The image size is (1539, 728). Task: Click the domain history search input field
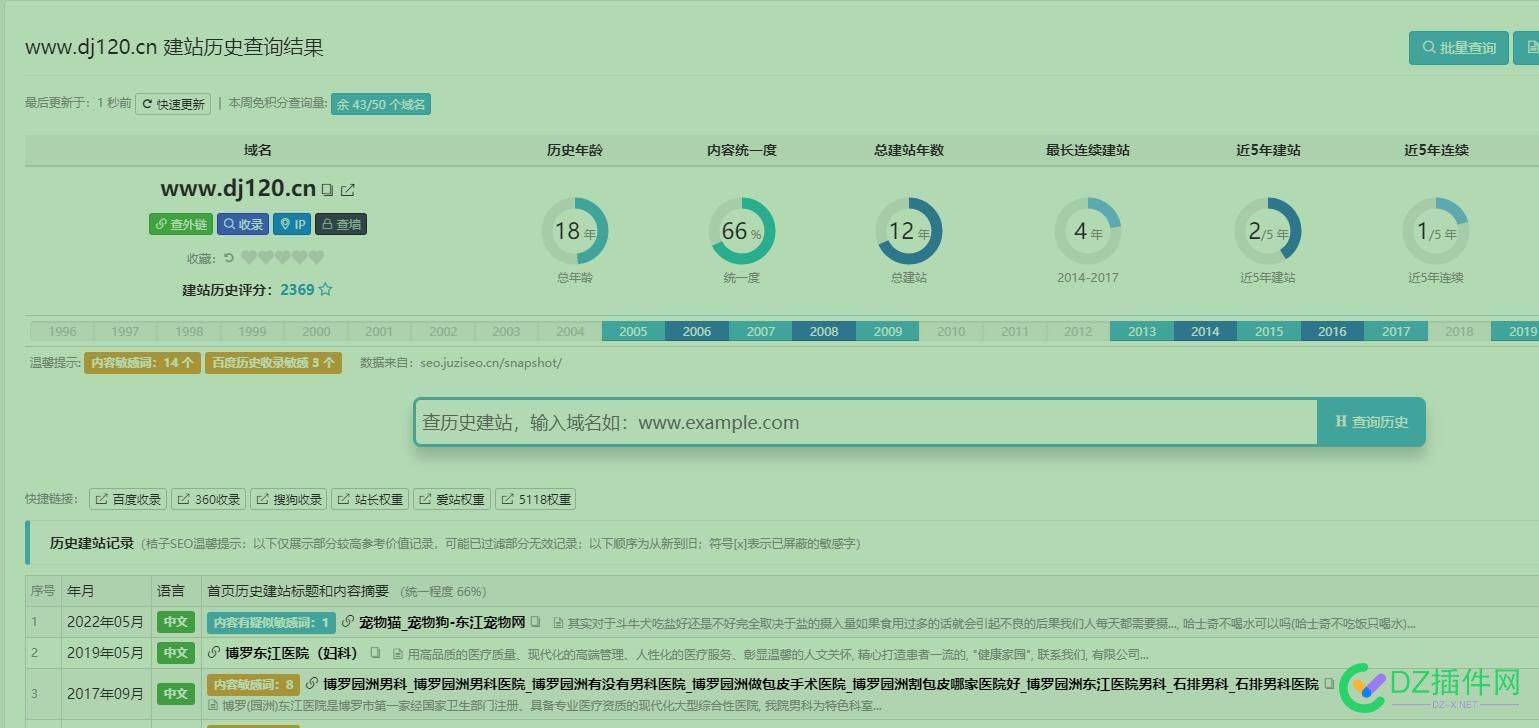point(866,422)
